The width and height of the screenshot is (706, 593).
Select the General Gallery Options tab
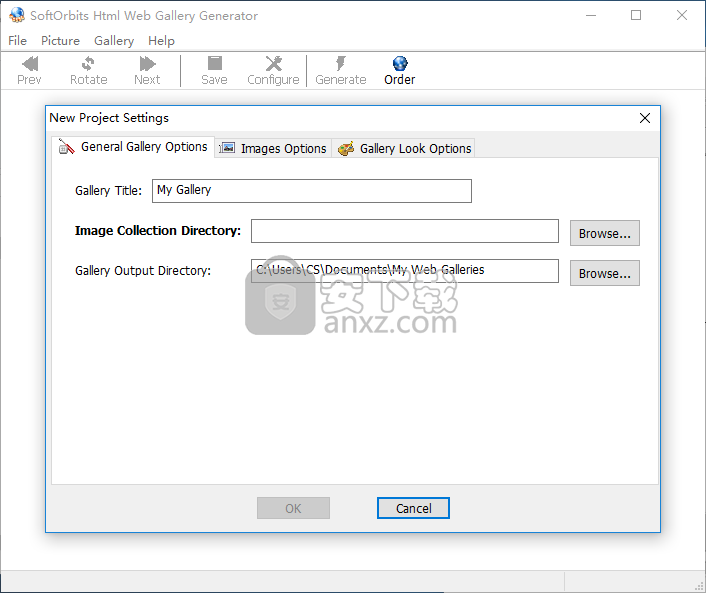[x=133, y=147]
